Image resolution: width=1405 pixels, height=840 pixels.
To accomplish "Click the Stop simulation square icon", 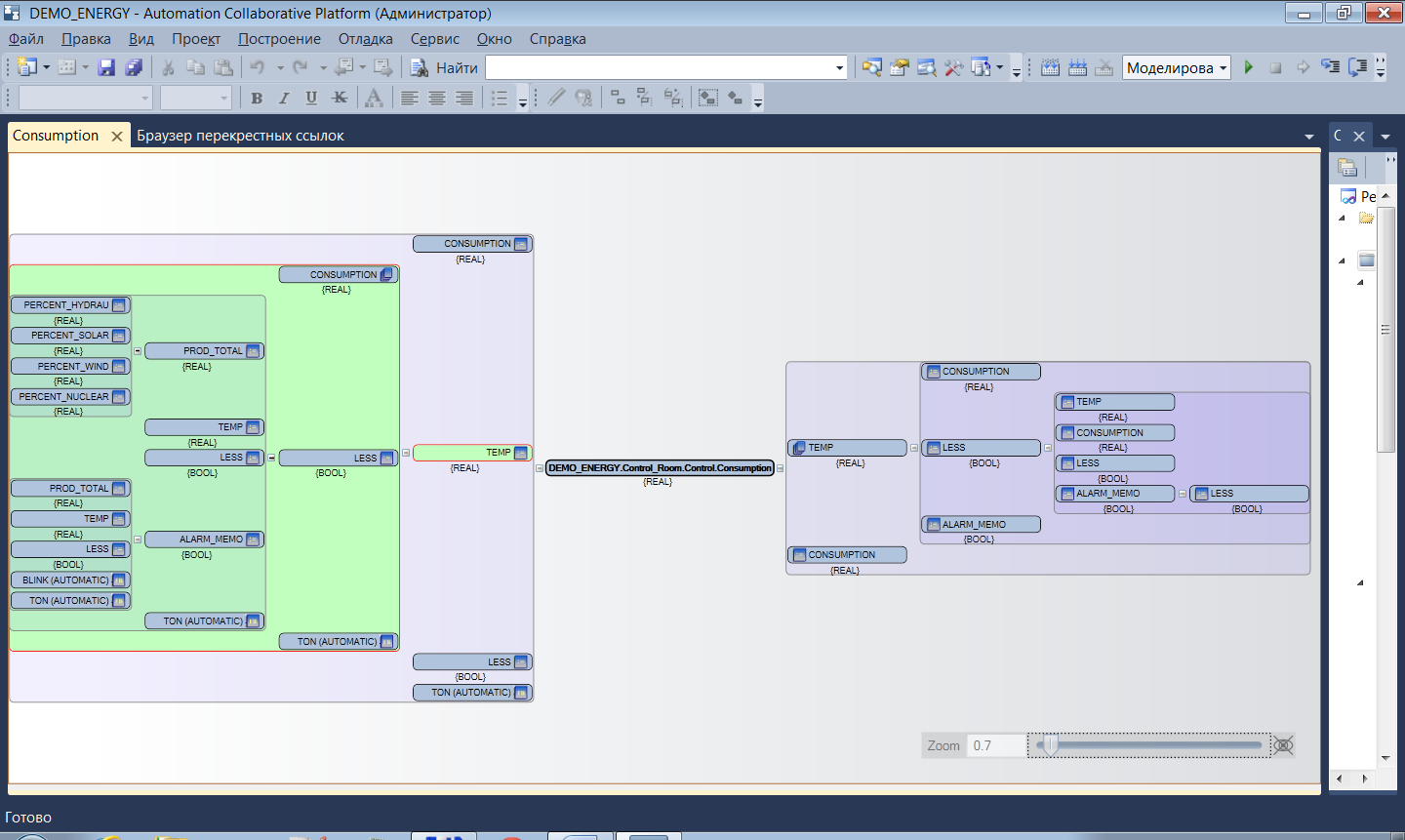I will [1275, 67].
